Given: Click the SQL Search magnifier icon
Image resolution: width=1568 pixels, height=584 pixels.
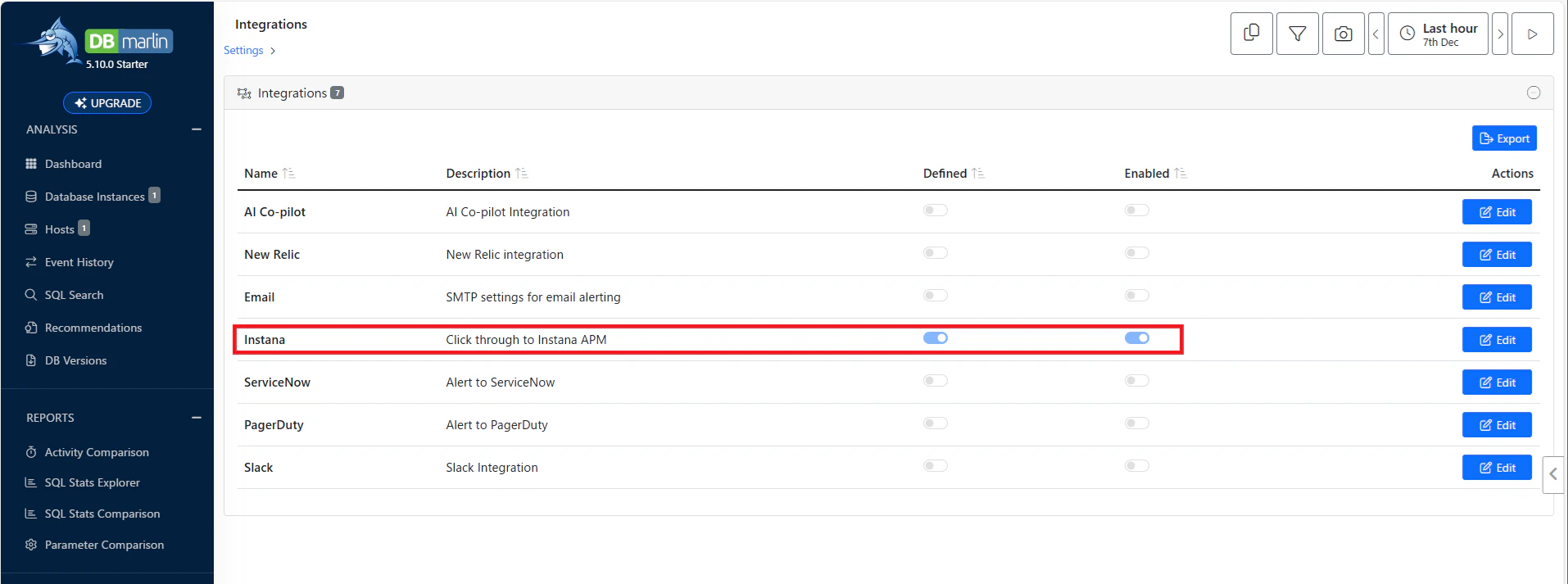Looking at the screenshot, I should [31, 295].
